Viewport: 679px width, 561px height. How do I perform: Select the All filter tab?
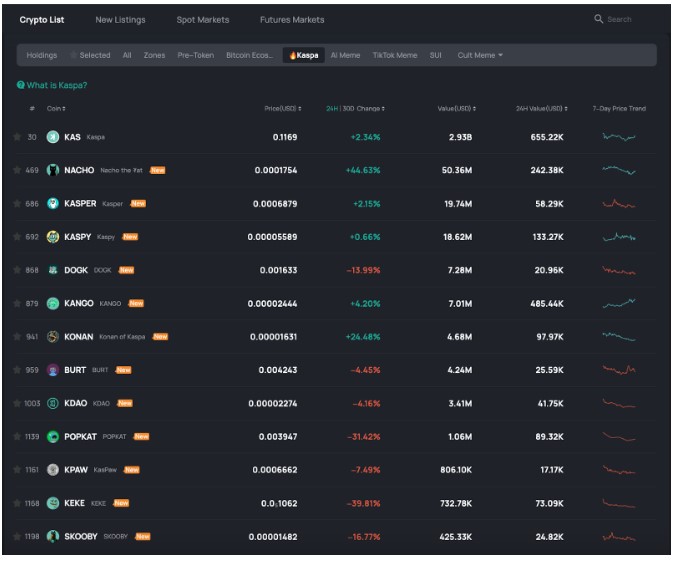(x=127, y=55)
